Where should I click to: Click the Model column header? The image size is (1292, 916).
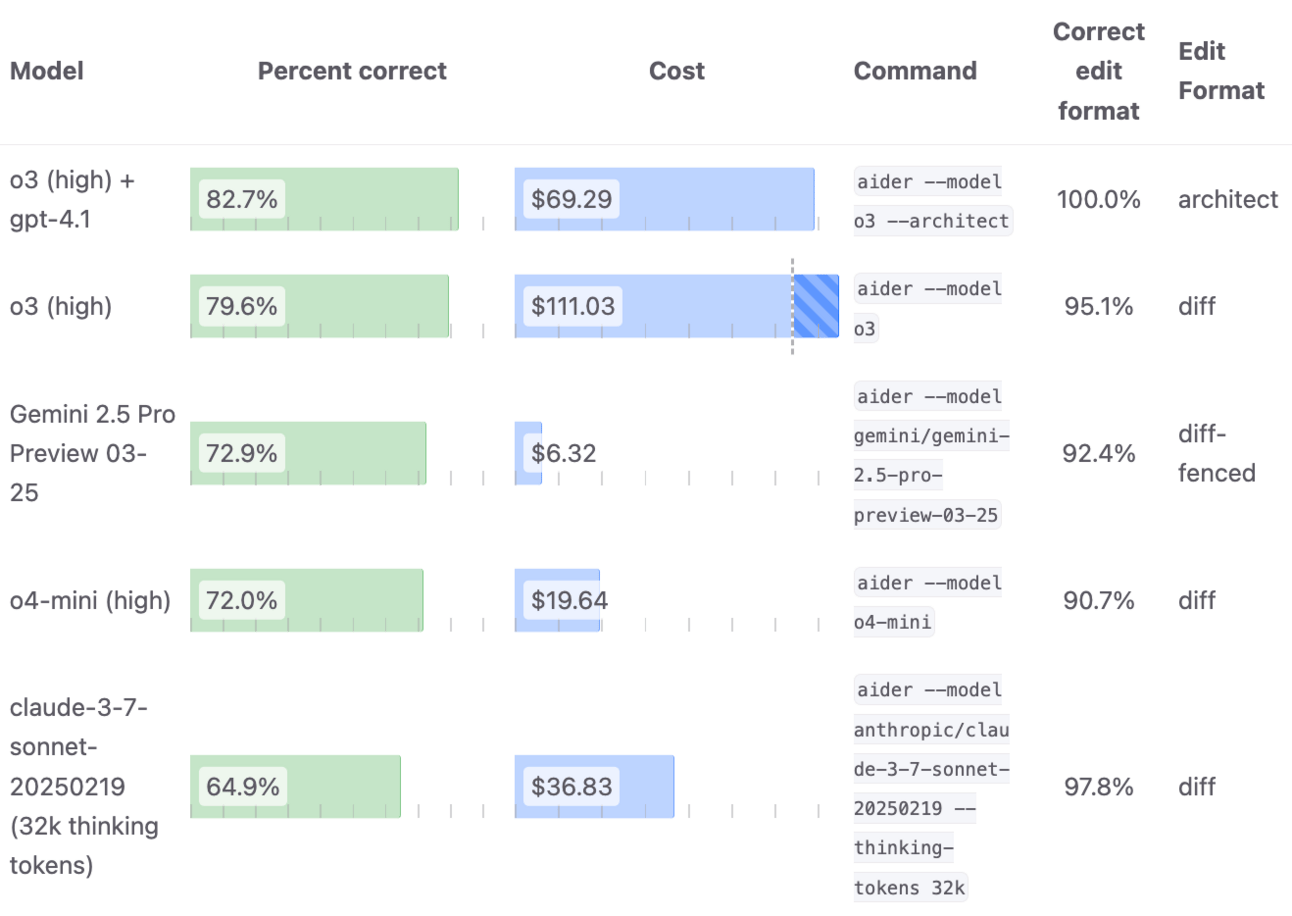[x=47, y=71]
